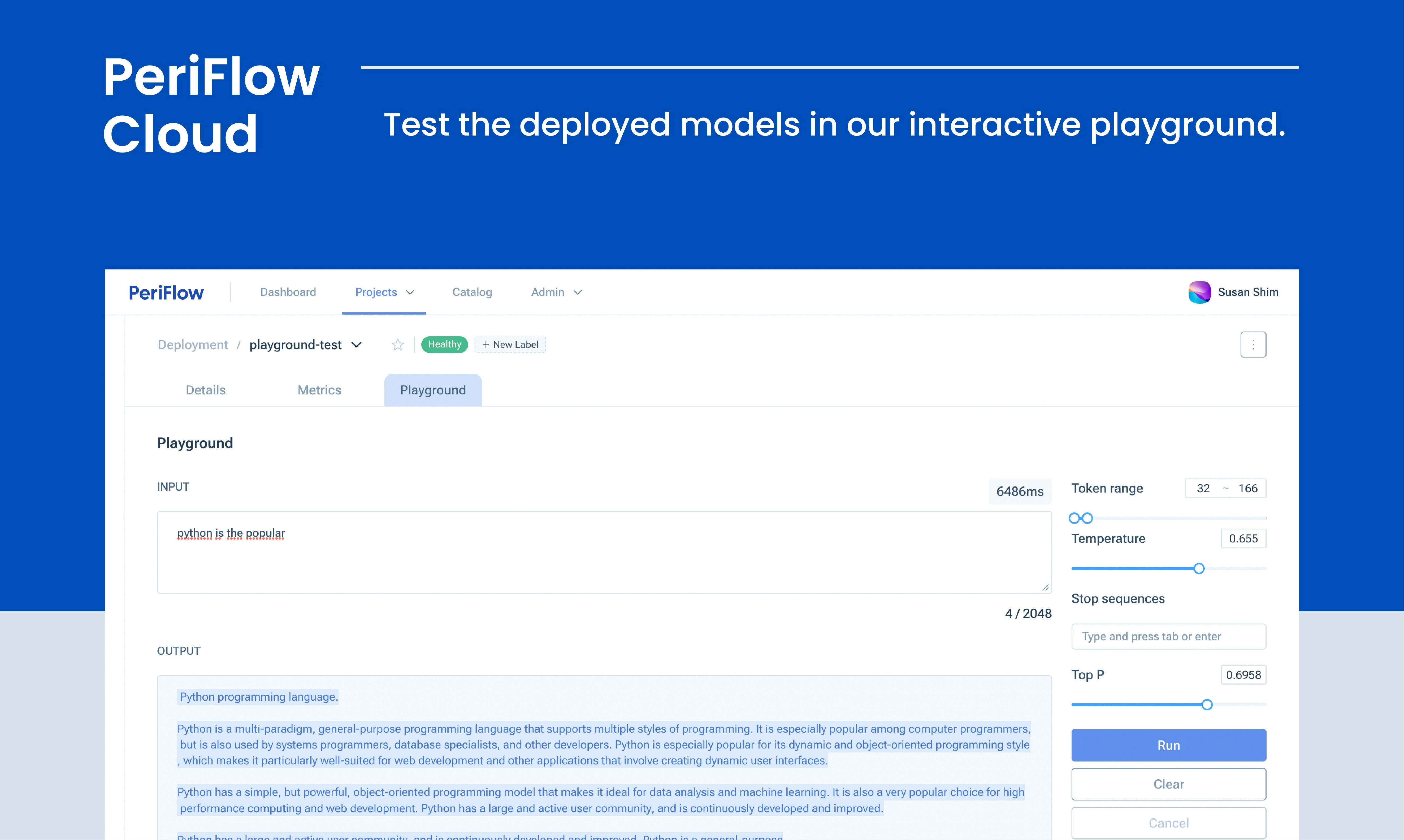This screenshot has width=1404, height=840.
Task: Click the PeriFlow logo in navbar
Action: point(166,293)
